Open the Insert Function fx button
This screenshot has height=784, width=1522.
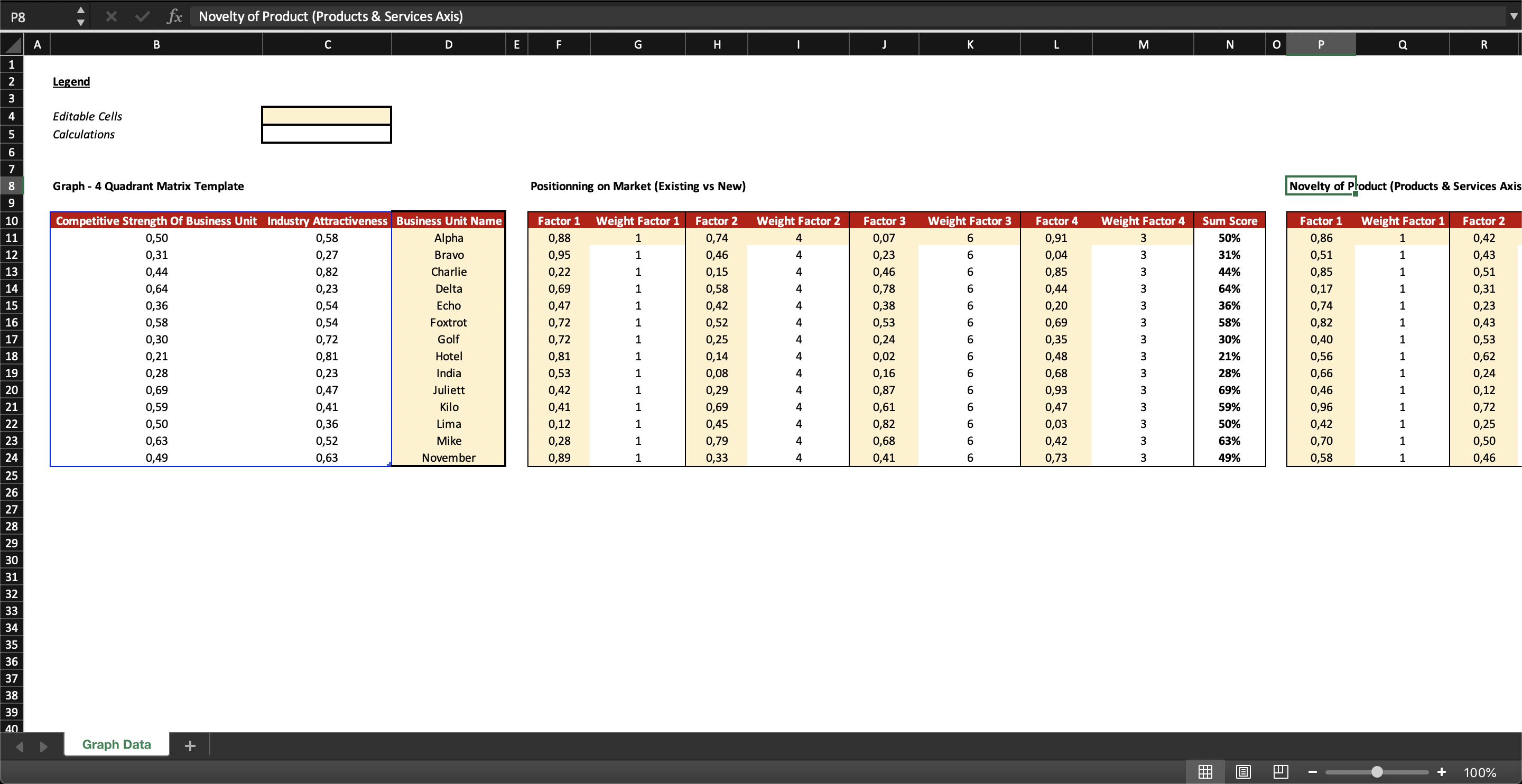coord(174,16)
